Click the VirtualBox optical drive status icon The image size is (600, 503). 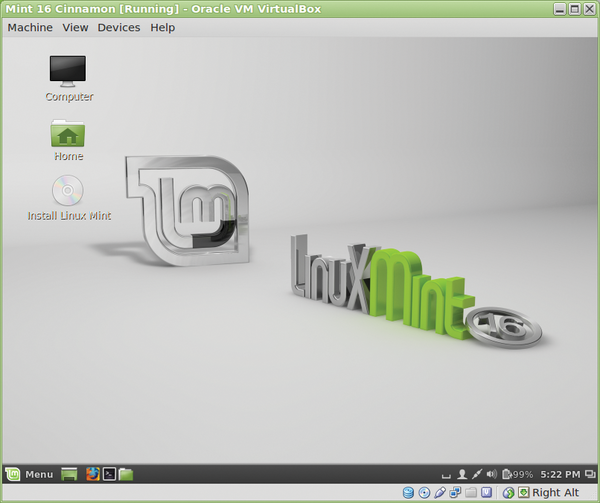tap(424, 493)
